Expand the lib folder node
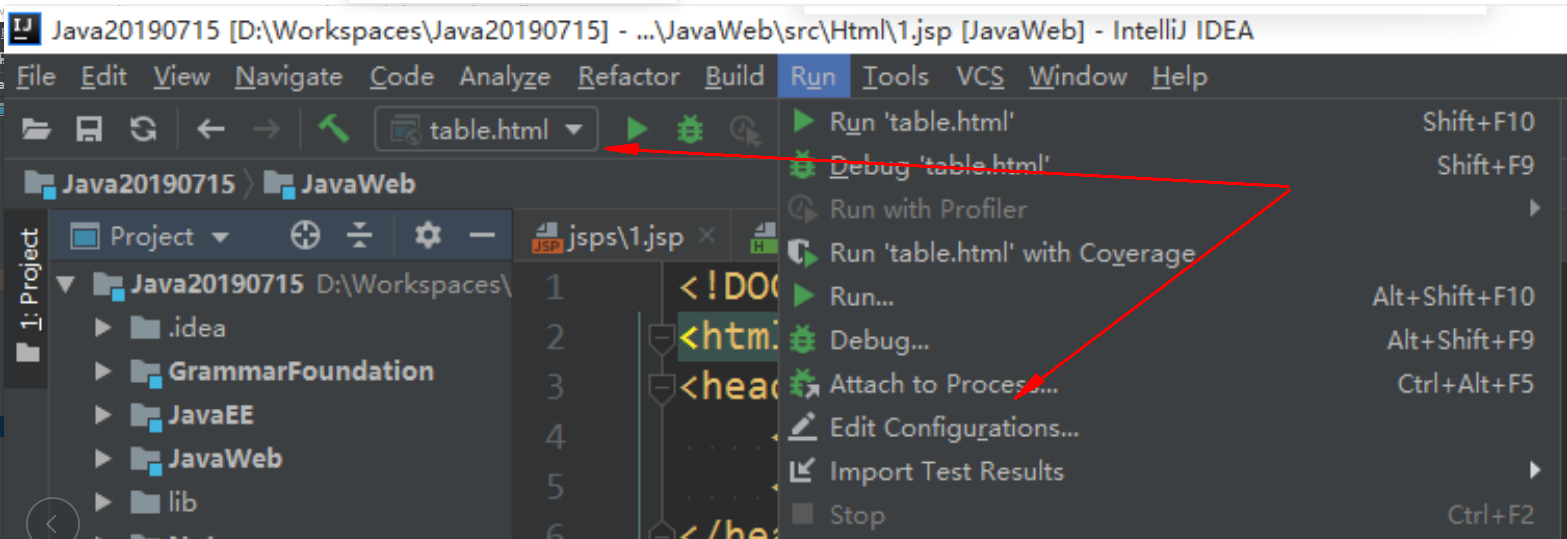The image size is (1567, 539). pyautogui.click(x=103, y=502)
